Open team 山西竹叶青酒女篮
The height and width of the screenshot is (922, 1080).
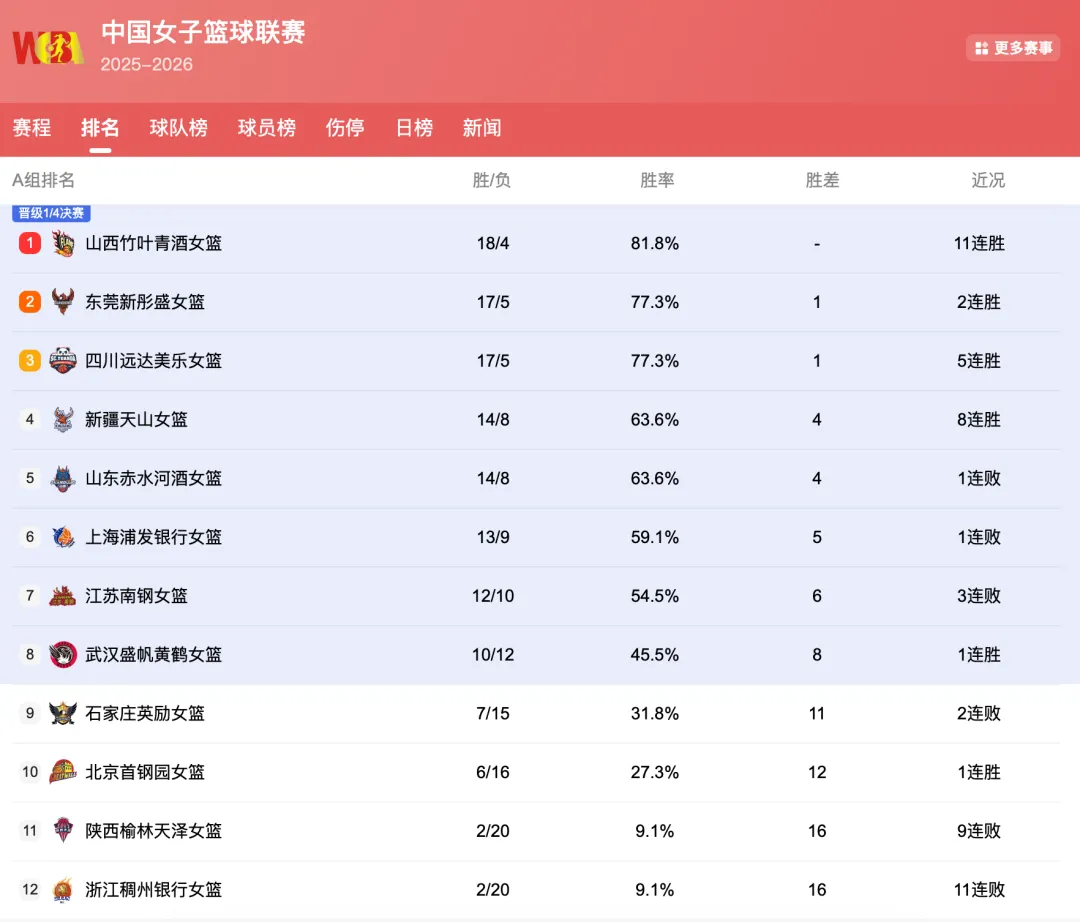coord(154,243)
